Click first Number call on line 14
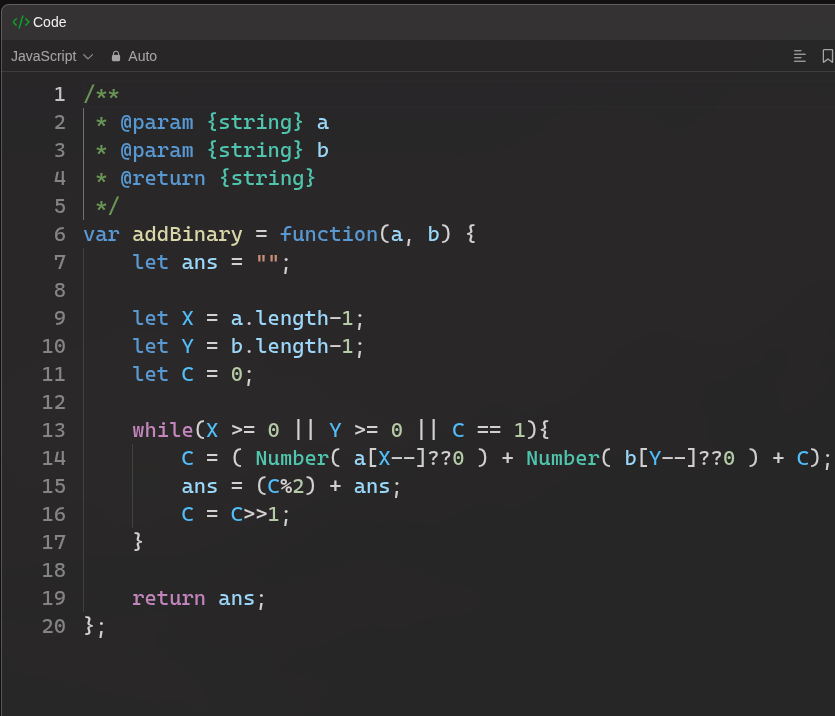This screenshot has height=716, width=835. (292, 458)
